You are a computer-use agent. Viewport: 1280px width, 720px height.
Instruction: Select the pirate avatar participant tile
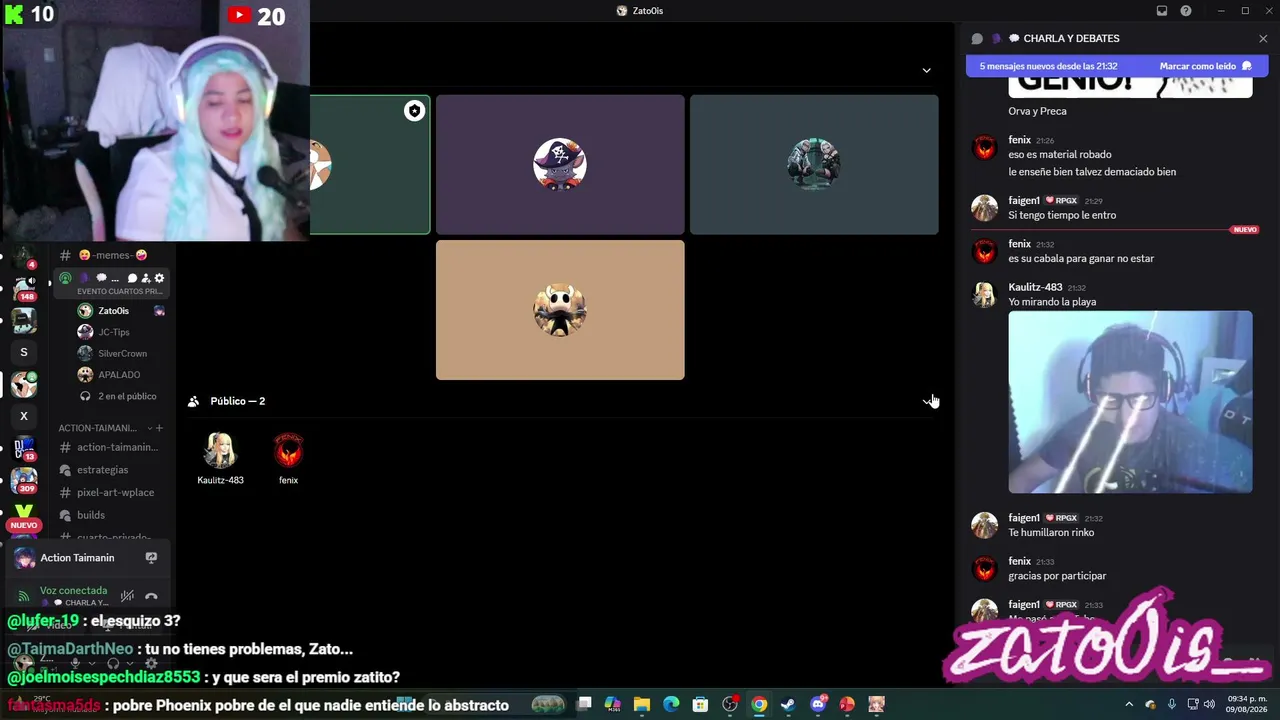(560, 165)
